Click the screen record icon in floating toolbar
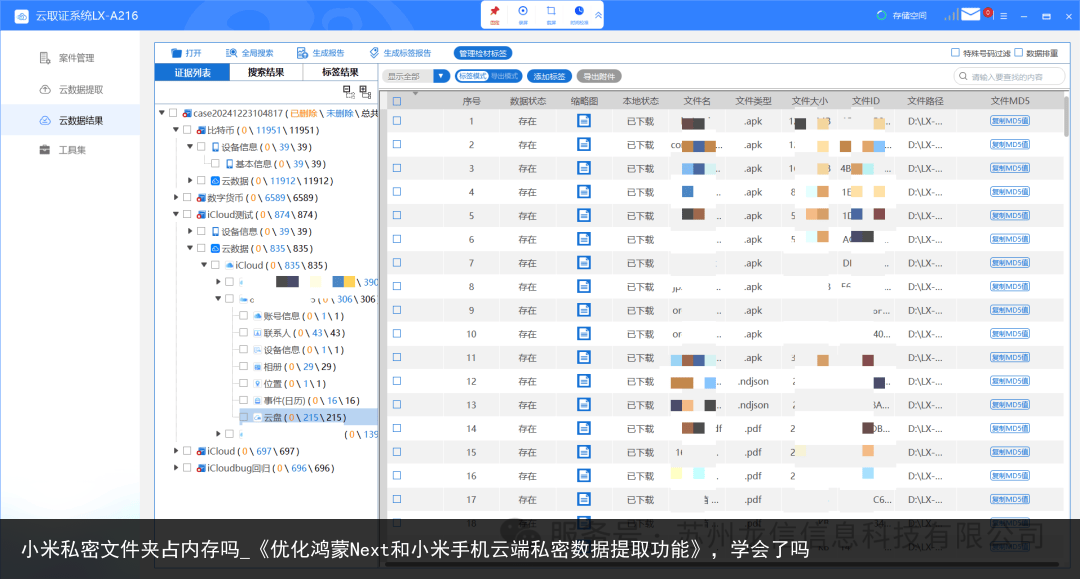1080x579 pixels. [x=523, y=11]
